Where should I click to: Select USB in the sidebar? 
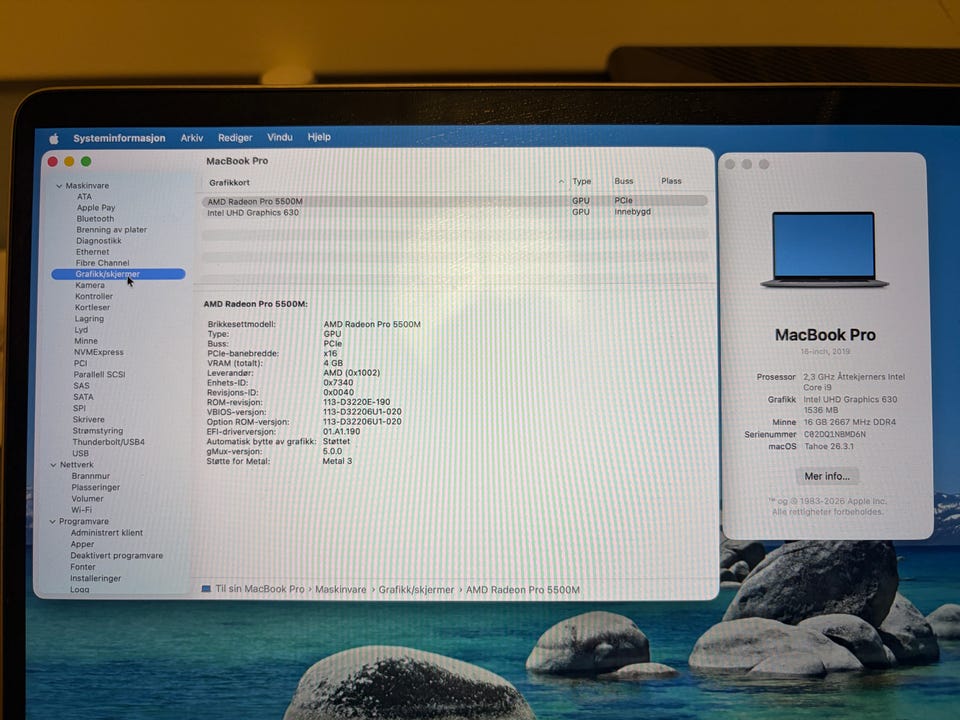(x=80, y=454)
